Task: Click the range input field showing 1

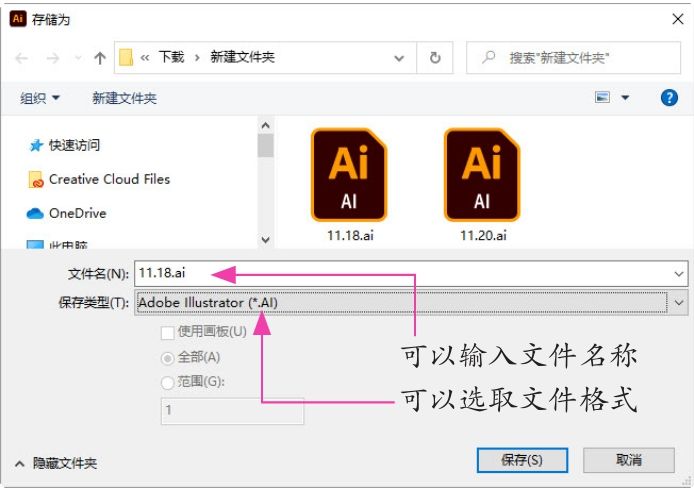Action: click(232, 411)
